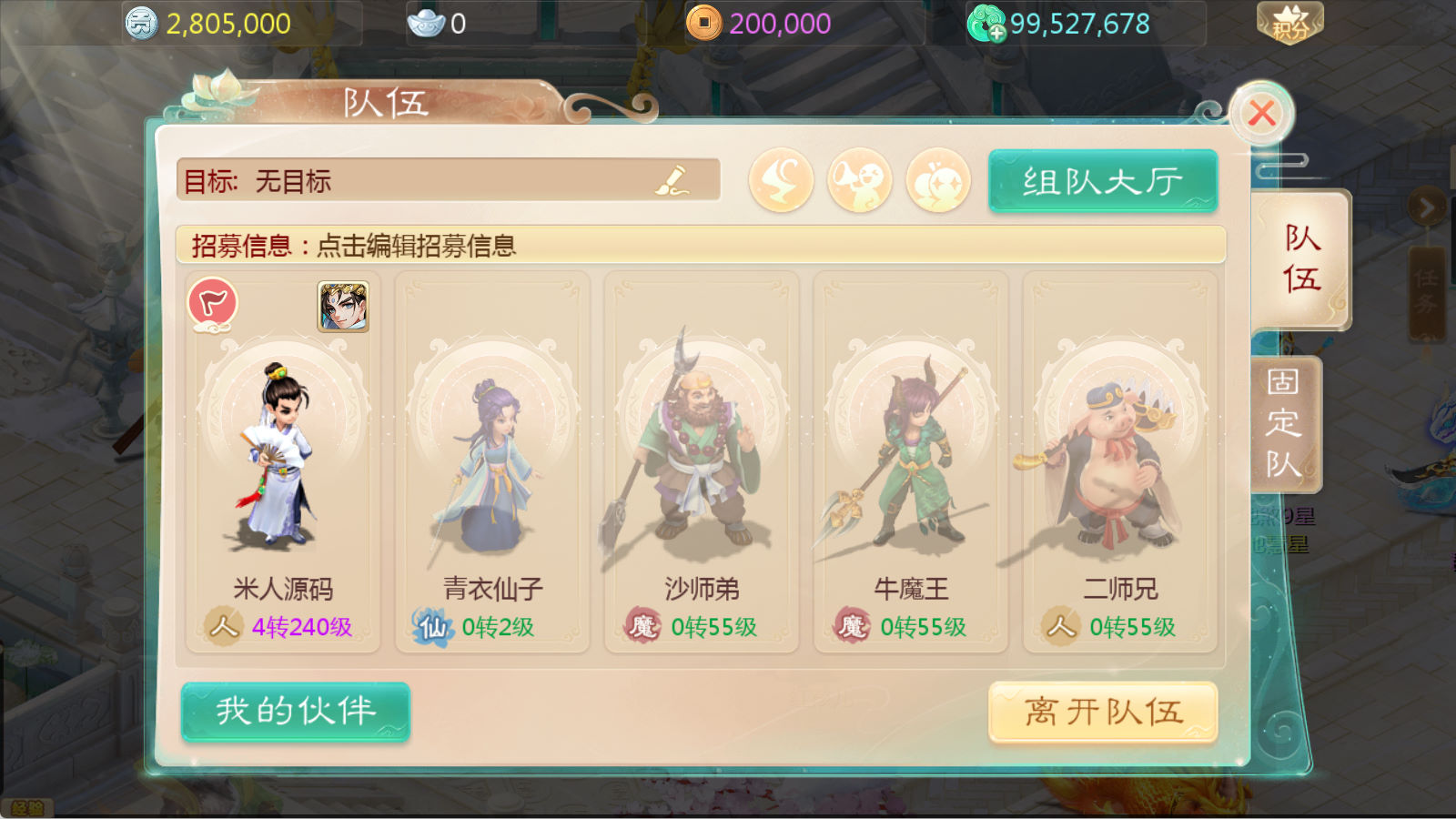The image size is (1456, 819).
Task: Open the leader's avatar portrait icon
Action: [343, 306]
